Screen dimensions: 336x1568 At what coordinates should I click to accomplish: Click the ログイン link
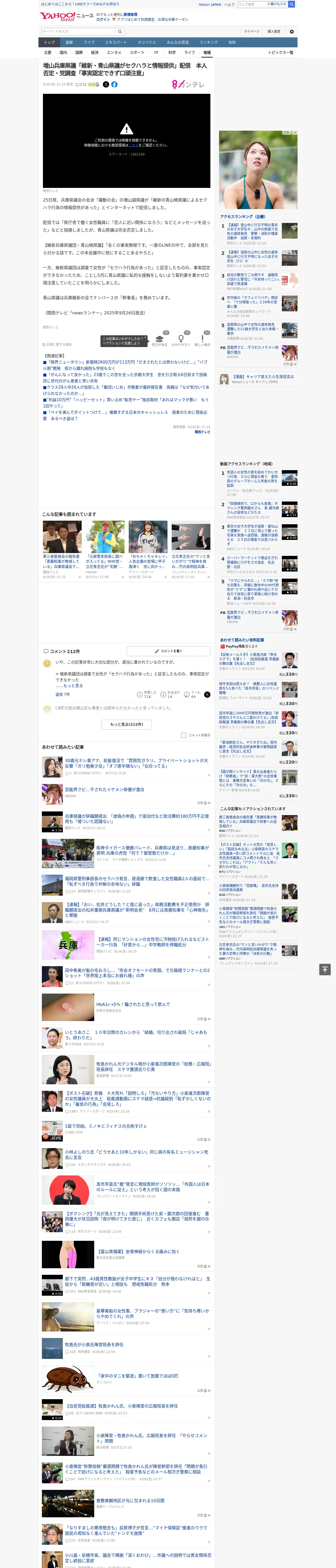point(103,20)
